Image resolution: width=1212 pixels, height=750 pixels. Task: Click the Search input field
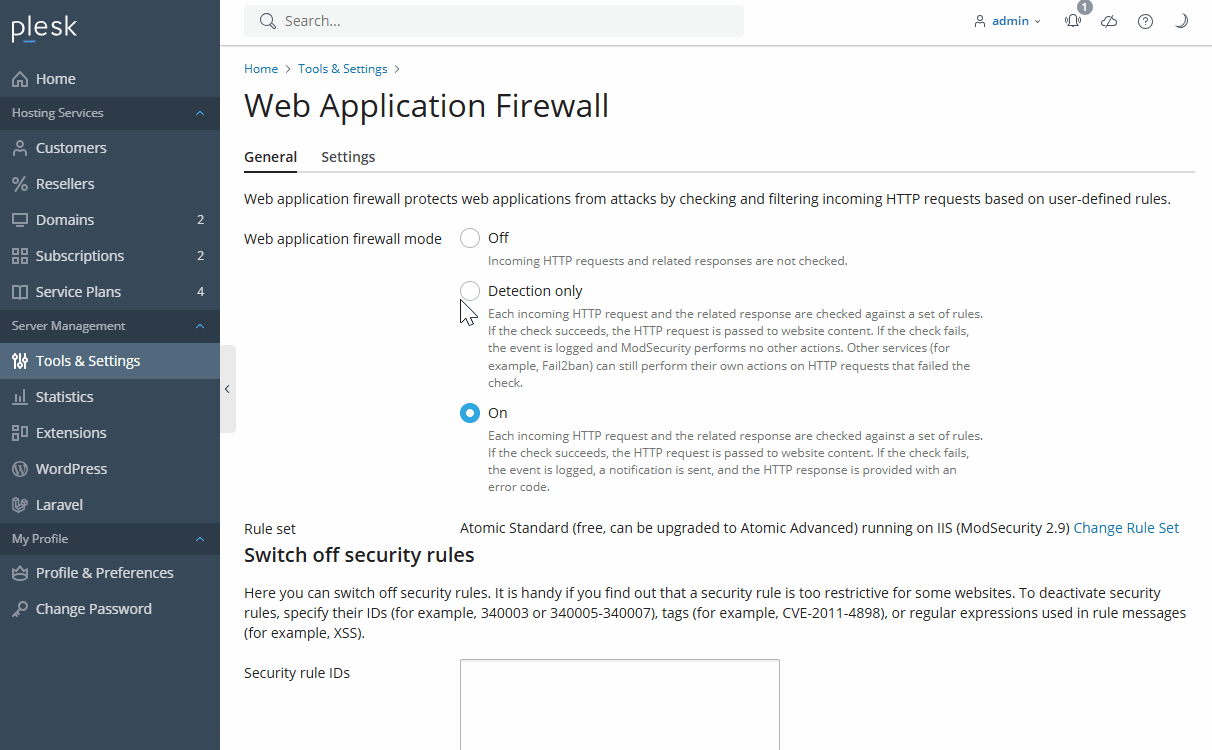point(494,21)
